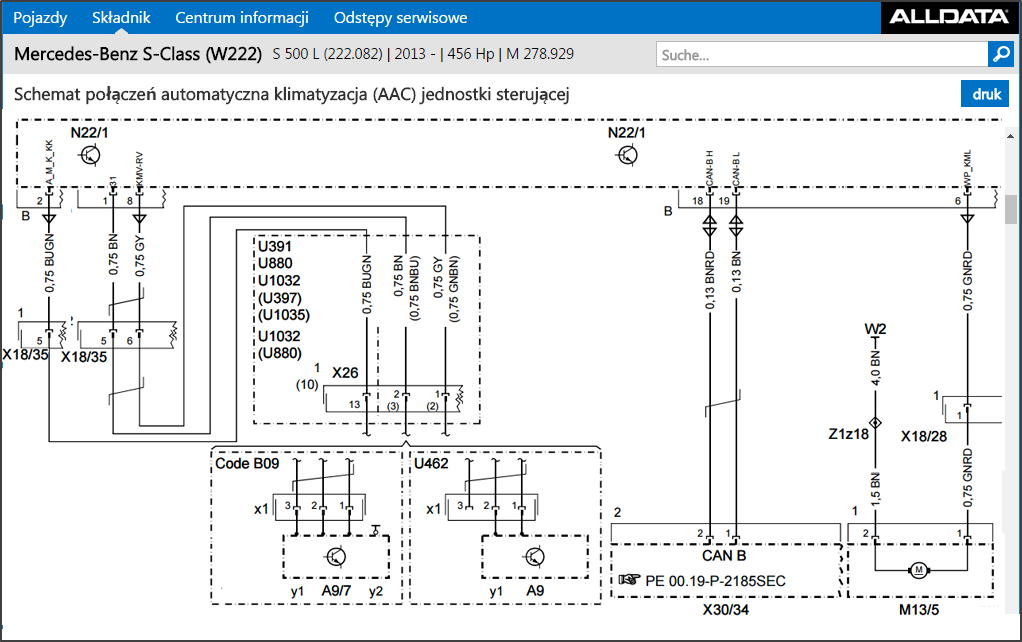Click the X30/34 connector label
The width and height of the screenshot is (1022, 642).
pyautogui.click(x=725, y=610)
